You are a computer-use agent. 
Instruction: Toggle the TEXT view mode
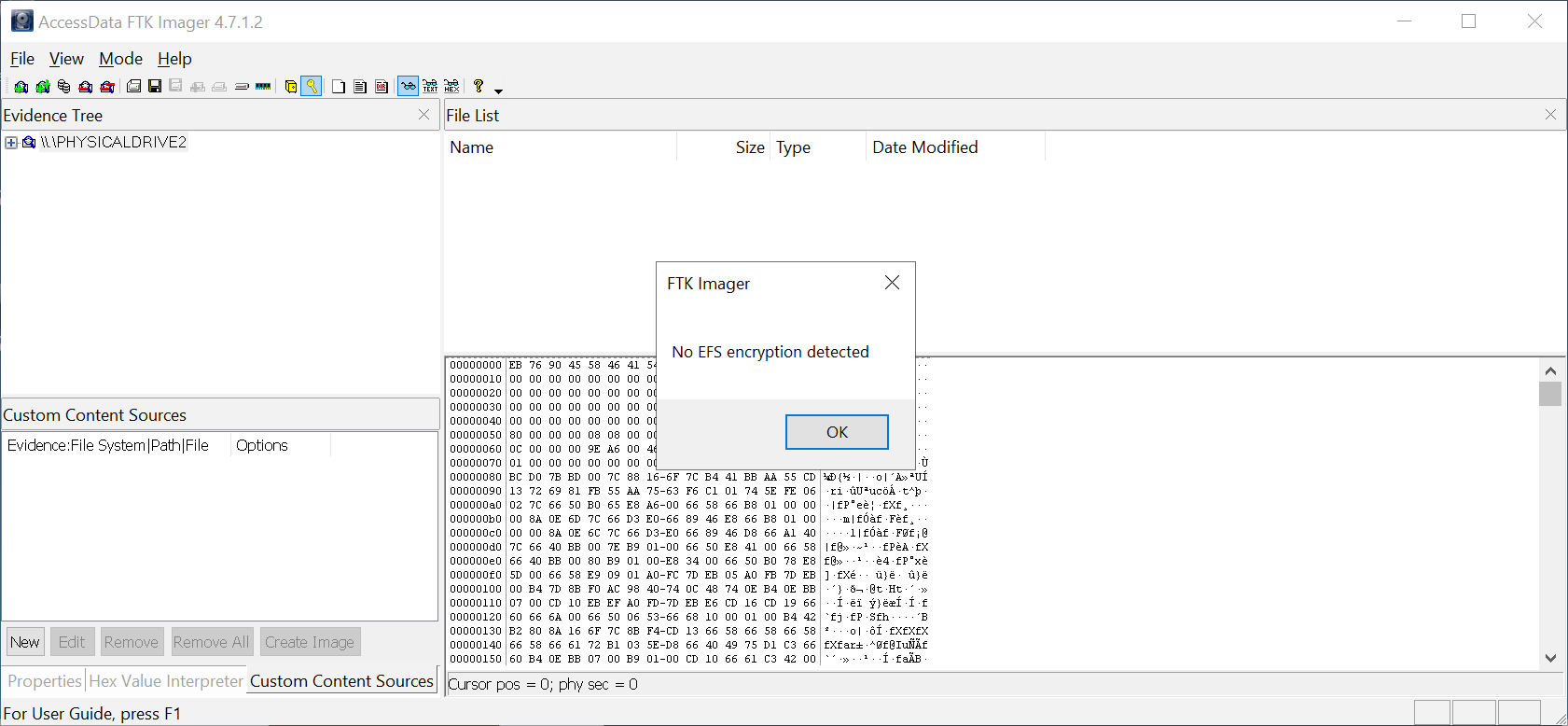pos(430,87)
